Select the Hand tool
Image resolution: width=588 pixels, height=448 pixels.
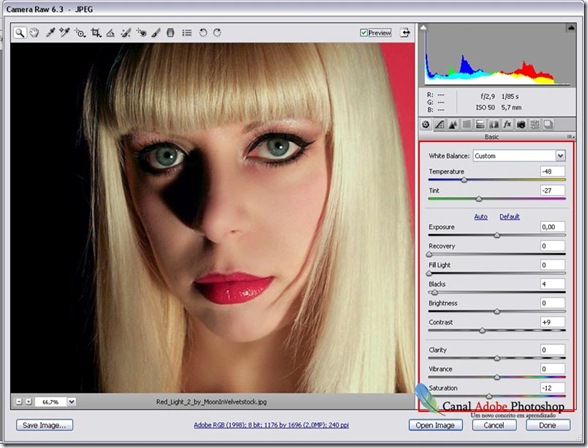coord(34,33)
